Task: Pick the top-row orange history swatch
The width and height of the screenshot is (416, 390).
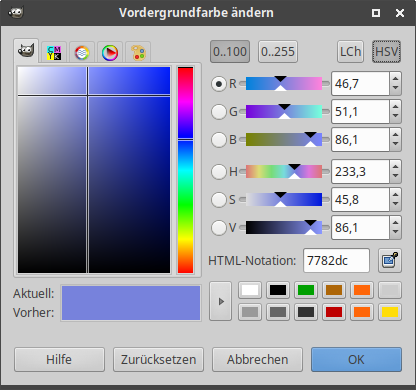Action: click(362, 290)
